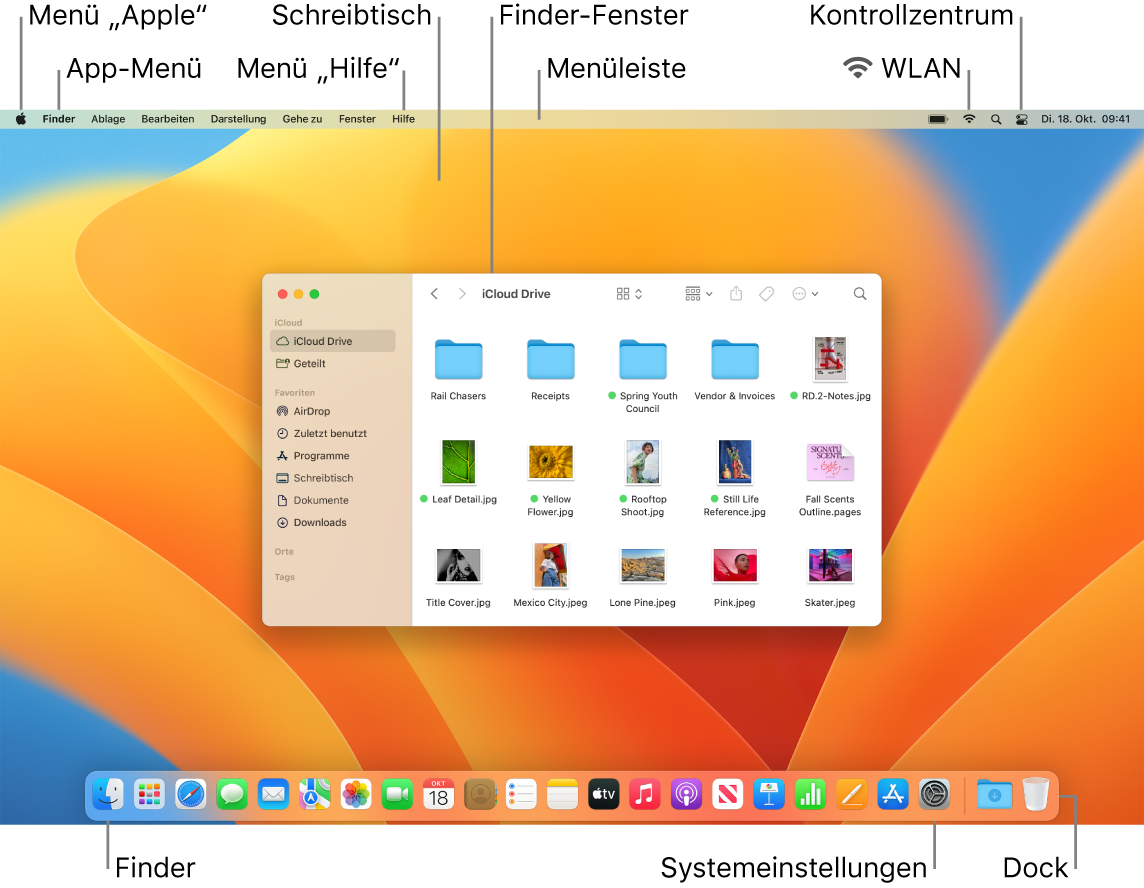Screen dimensions: 1144x888
Task: Open Spotlight search from the menu bar
Action: point(995,118)
